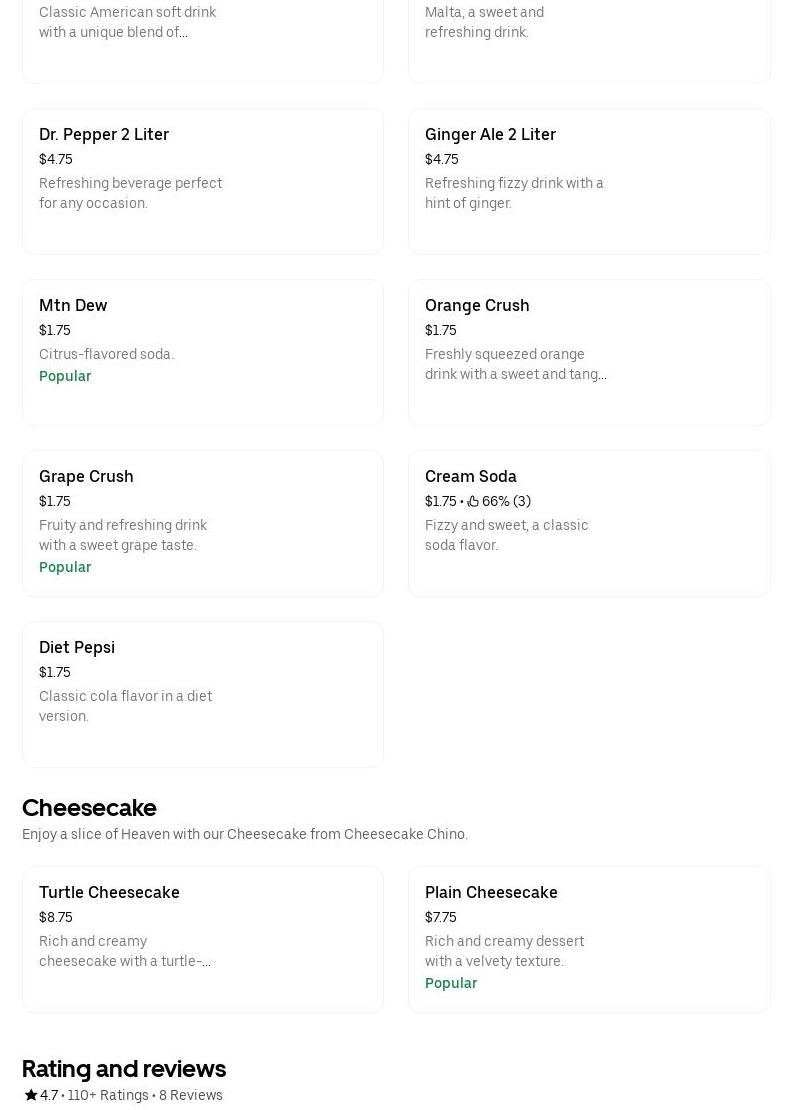804x1110 pixels.
Task: Click the Rating and reviews heading
Action: tap(124, 1068)
